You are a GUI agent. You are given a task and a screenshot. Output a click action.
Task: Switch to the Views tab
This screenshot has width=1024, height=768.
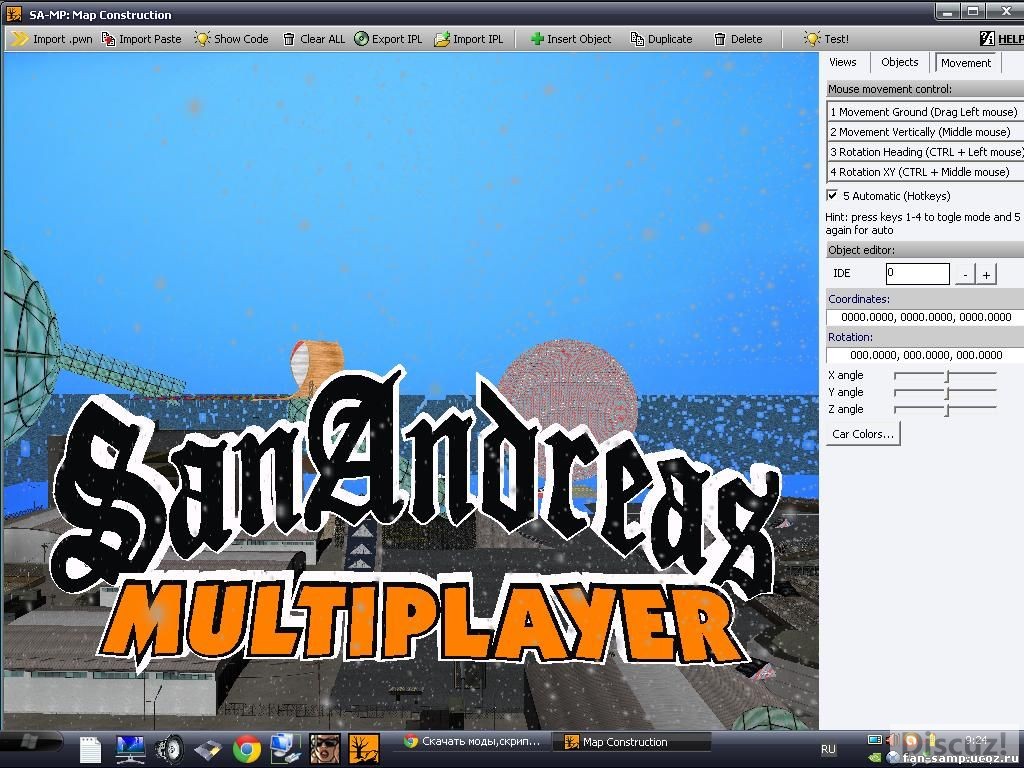(842, 62)
